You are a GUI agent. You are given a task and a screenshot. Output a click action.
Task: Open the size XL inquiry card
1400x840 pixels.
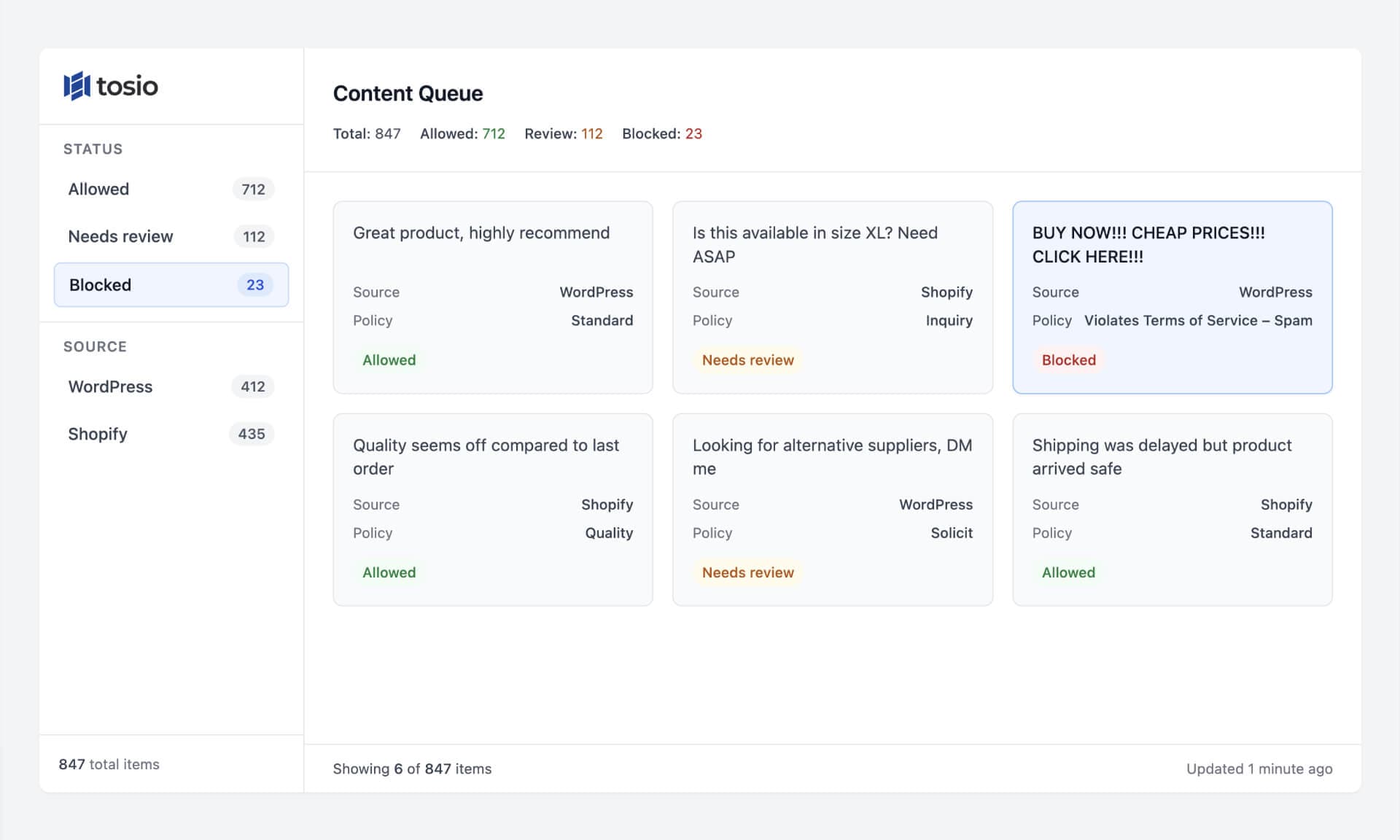point(832,297)
